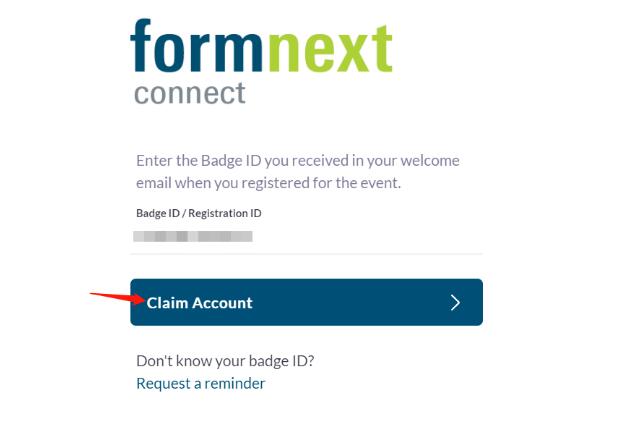Click the blurred badge ID value

pyautogui.click(x=192, y=237)
